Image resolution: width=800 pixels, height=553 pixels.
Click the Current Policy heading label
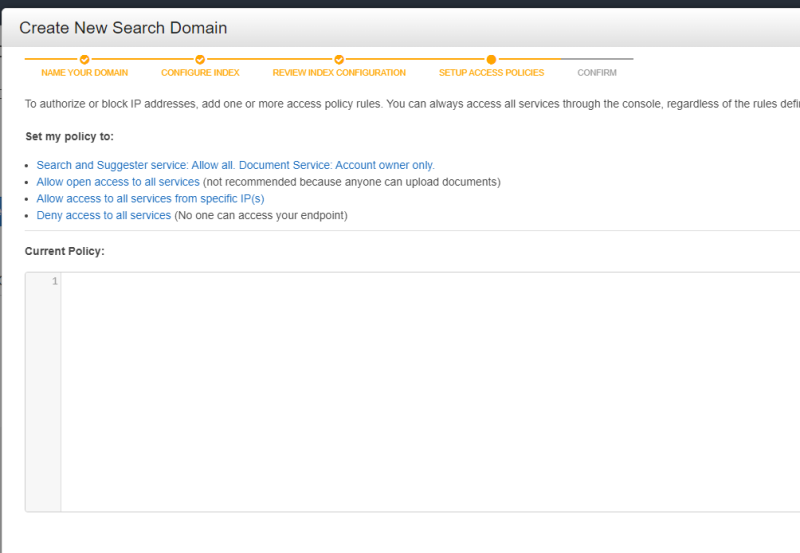[64, 251]
